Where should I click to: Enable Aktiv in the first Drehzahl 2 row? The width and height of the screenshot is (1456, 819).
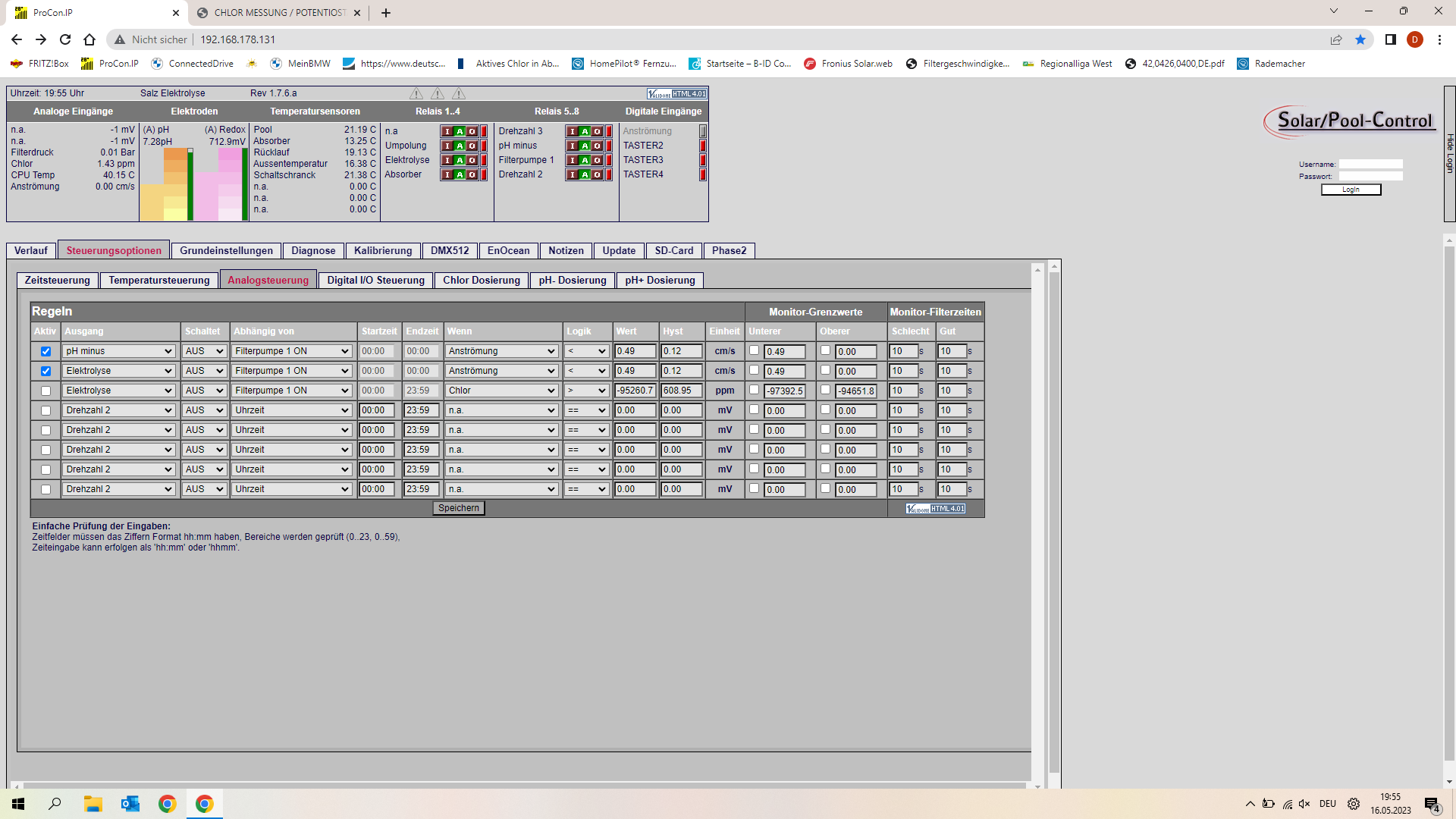[45, 410]
